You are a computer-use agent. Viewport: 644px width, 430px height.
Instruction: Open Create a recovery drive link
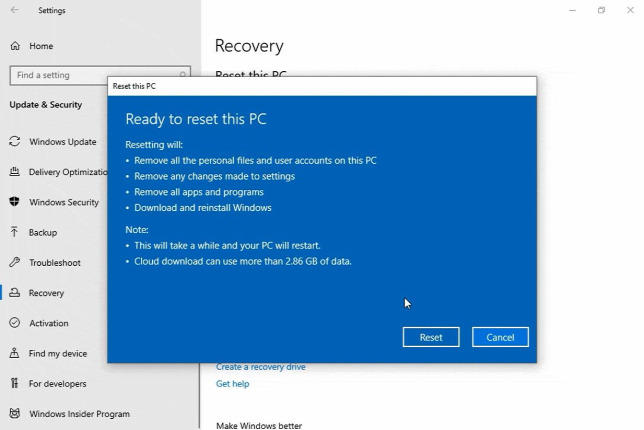tap(260, 367)
